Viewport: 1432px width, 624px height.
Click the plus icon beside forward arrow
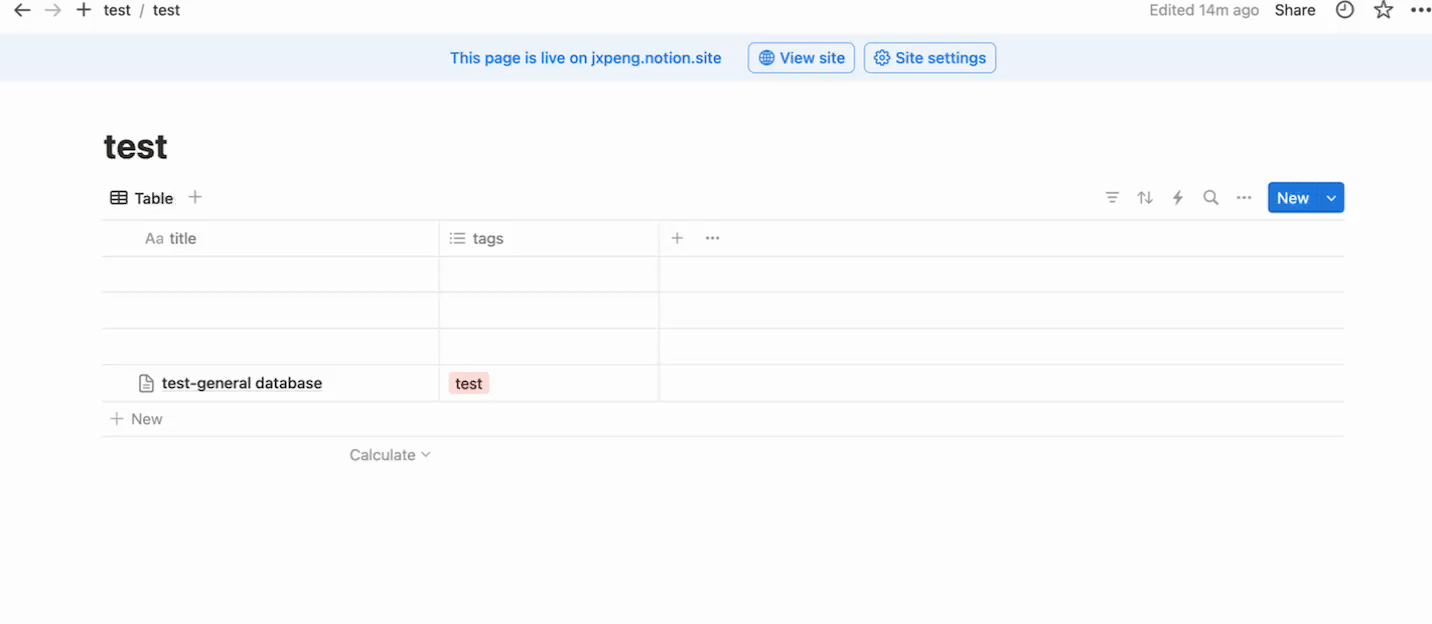click(x=84, y=10)
